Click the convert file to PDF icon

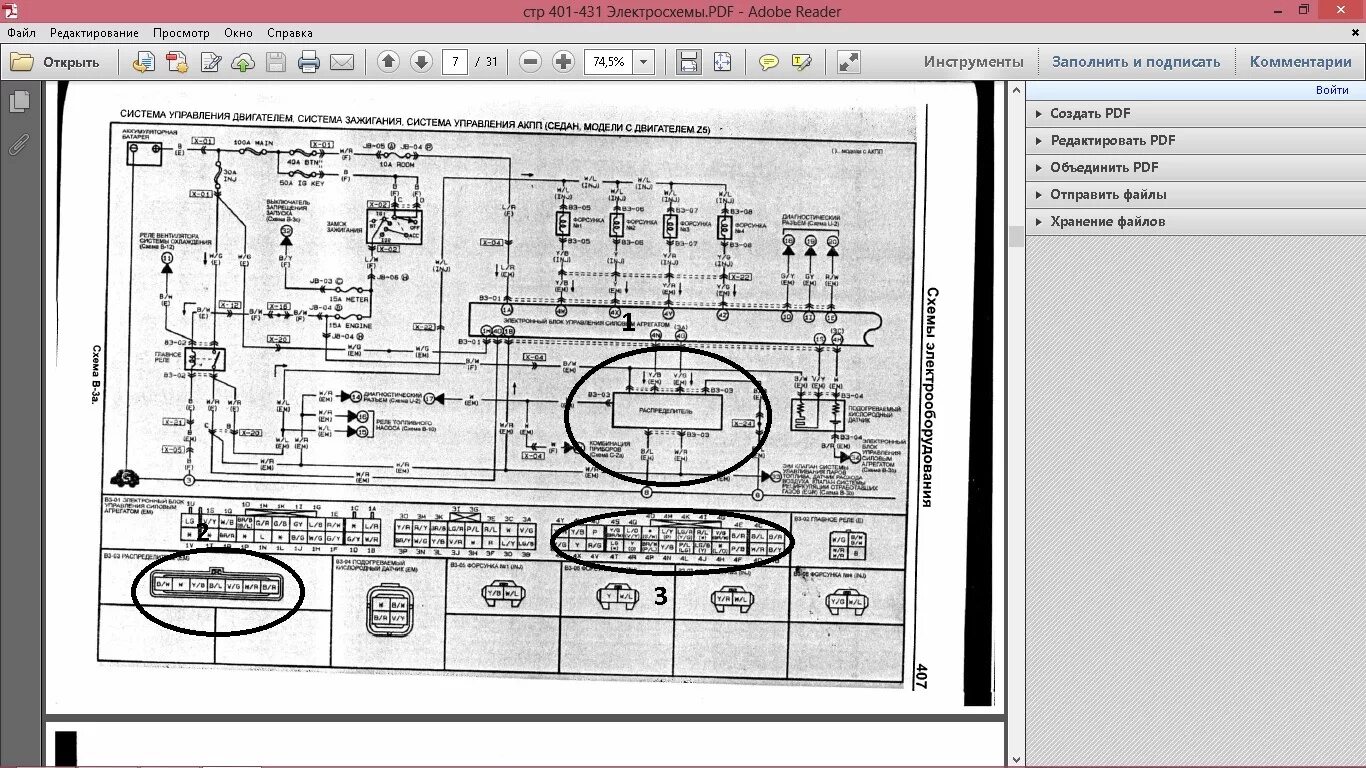[x=144, y=62]
